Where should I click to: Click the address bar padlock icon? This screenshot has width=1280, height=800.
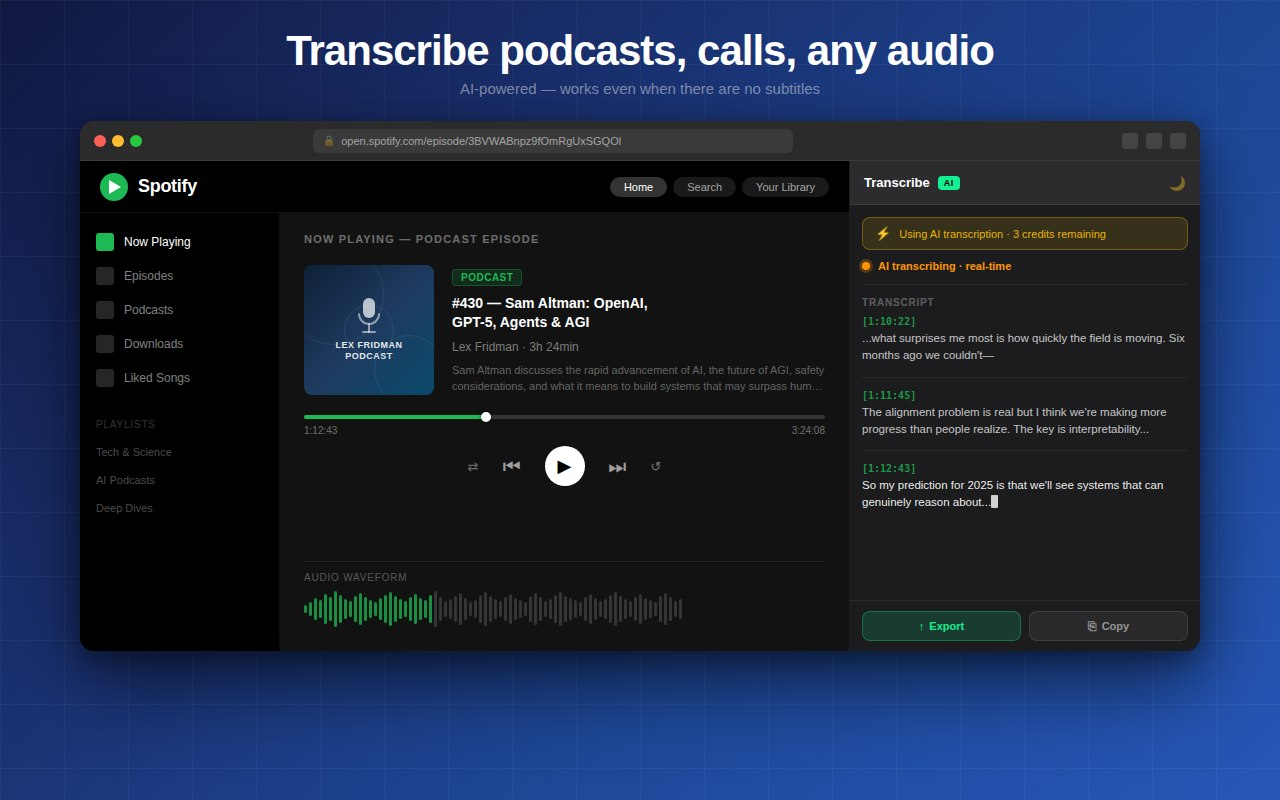[x=329, y=141]
